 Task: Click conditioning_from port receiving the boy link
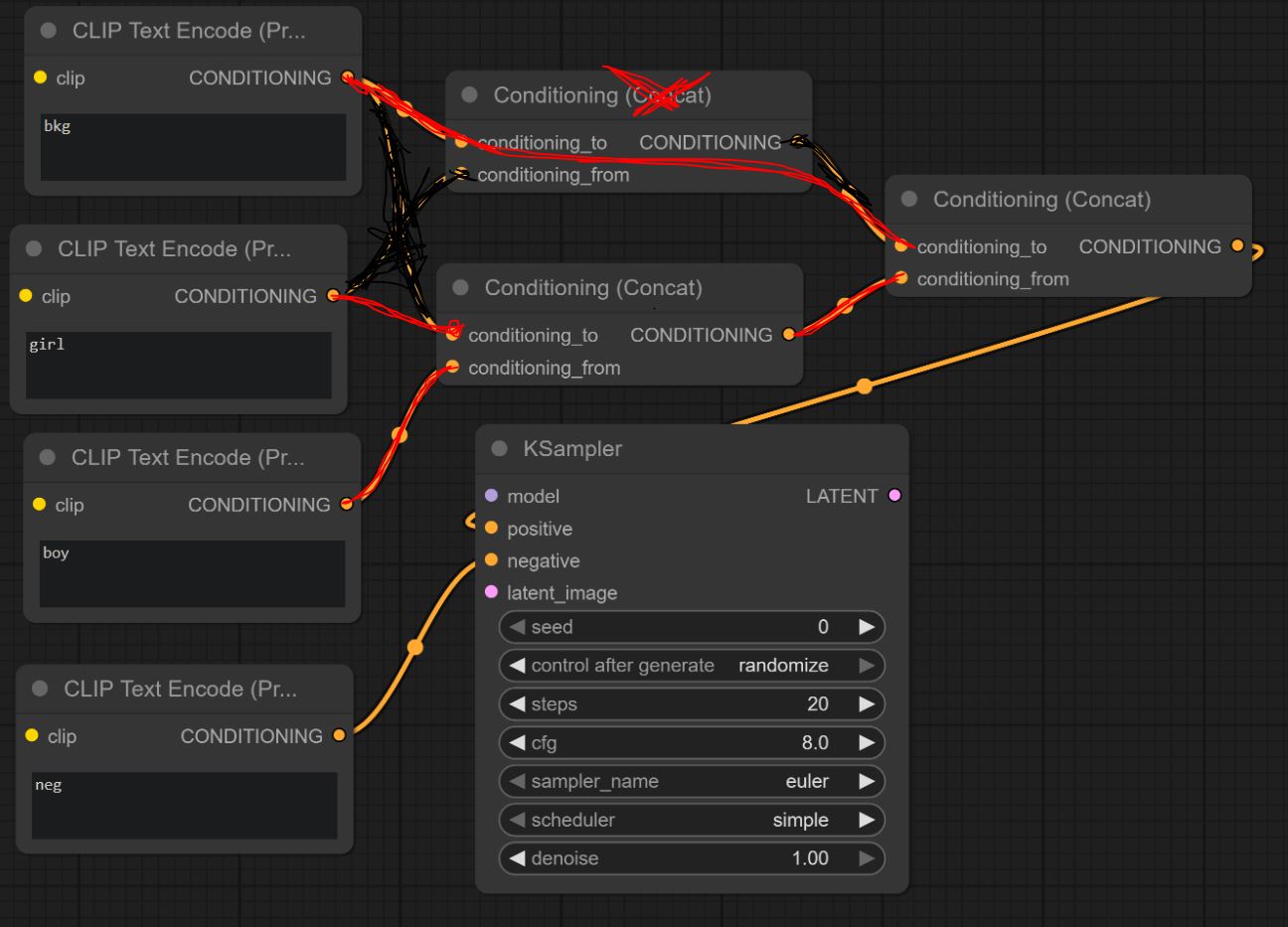452,368
